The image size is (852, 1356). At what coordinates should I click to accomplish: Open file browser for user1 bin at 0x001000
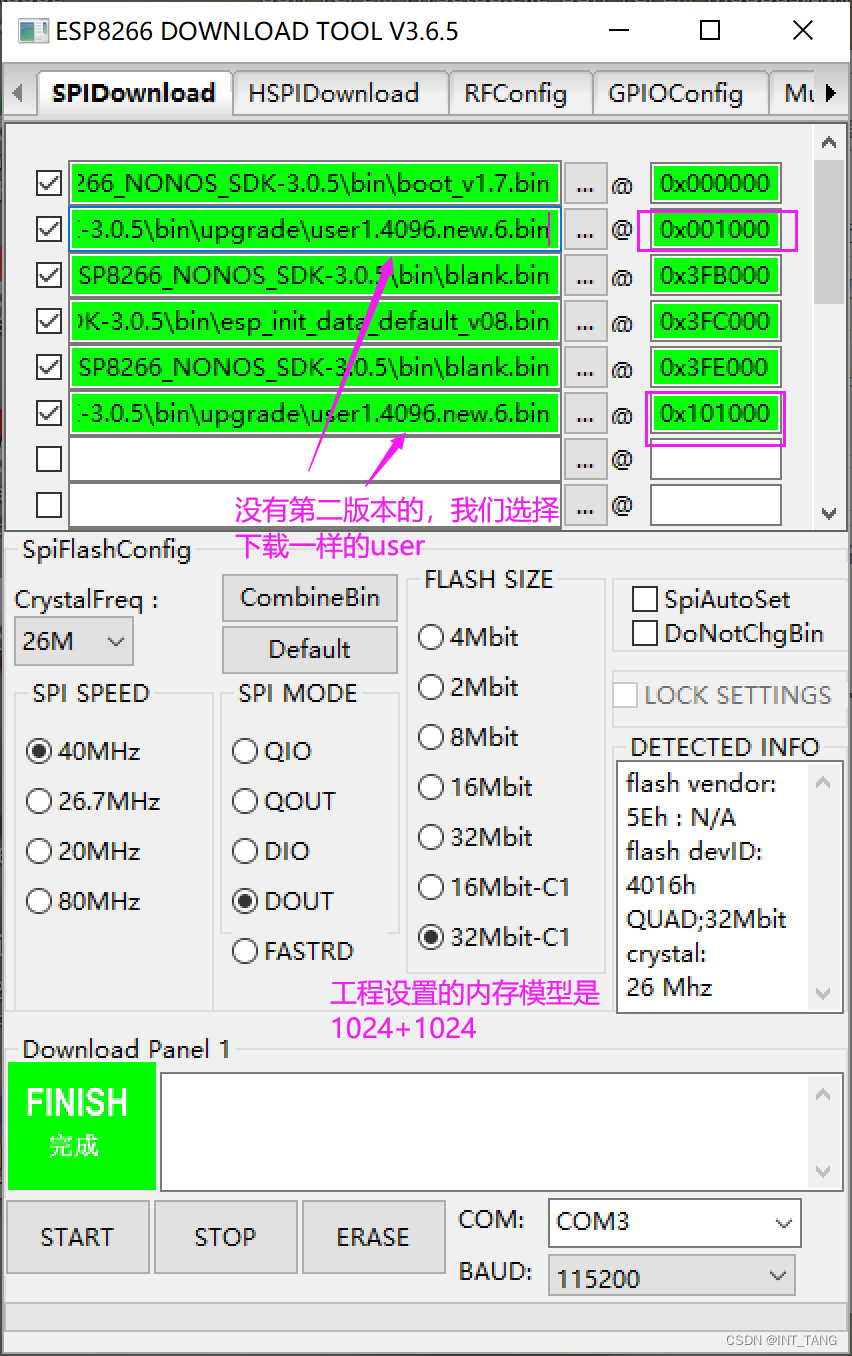pyautogui.click(x=585, y=229)
